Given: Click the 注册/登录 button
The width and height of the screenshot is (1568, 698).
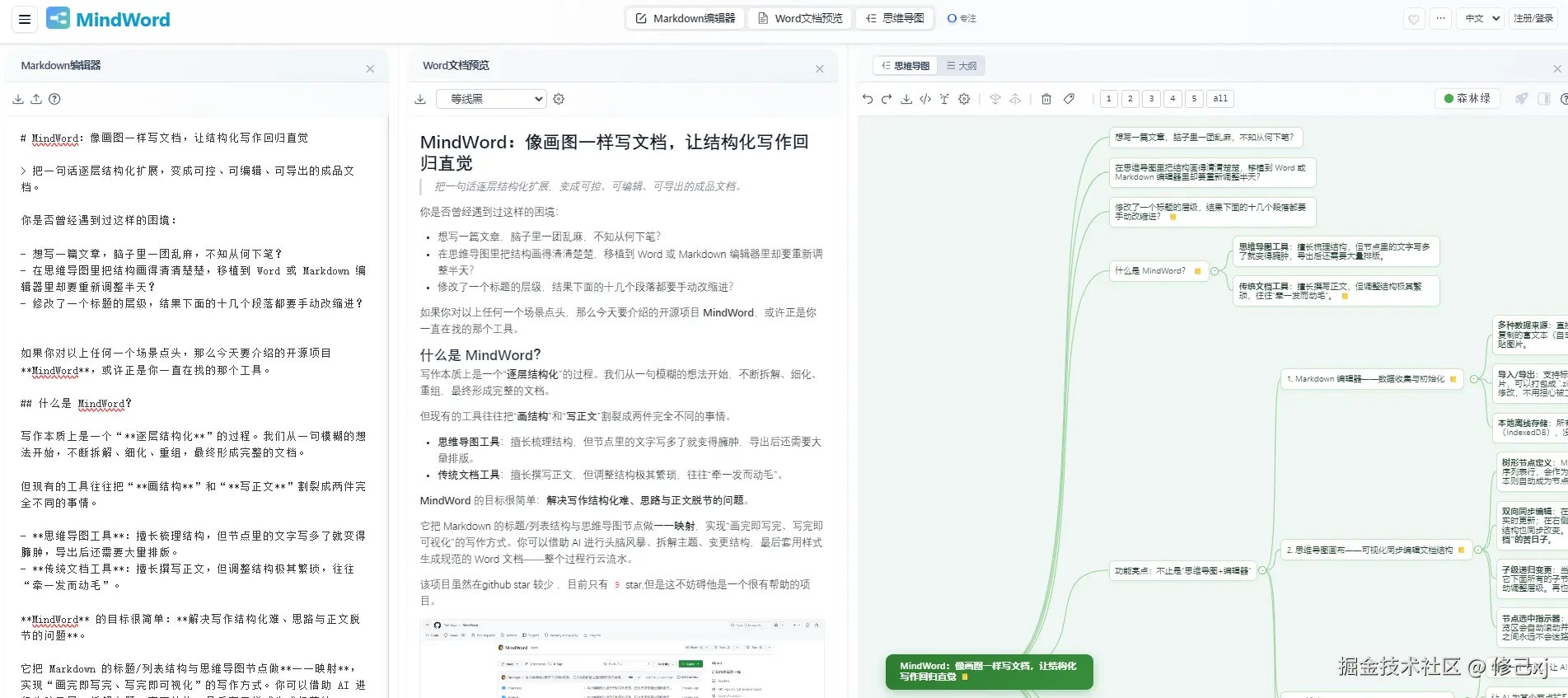Looking at the screenshot, I should [x=1533, y=18].
